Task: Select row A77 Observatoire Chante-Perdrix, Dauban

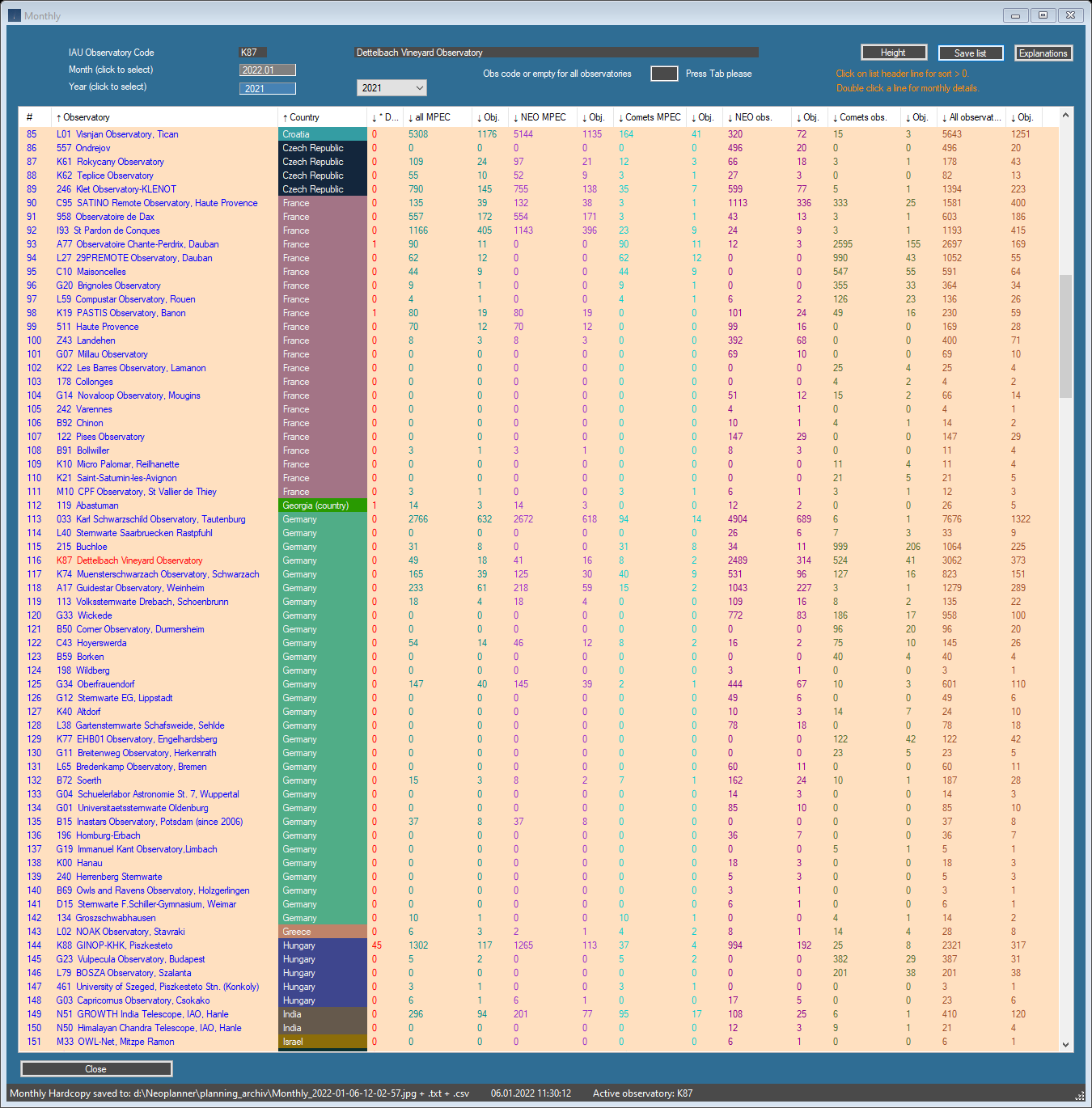Action: point(538,244)
